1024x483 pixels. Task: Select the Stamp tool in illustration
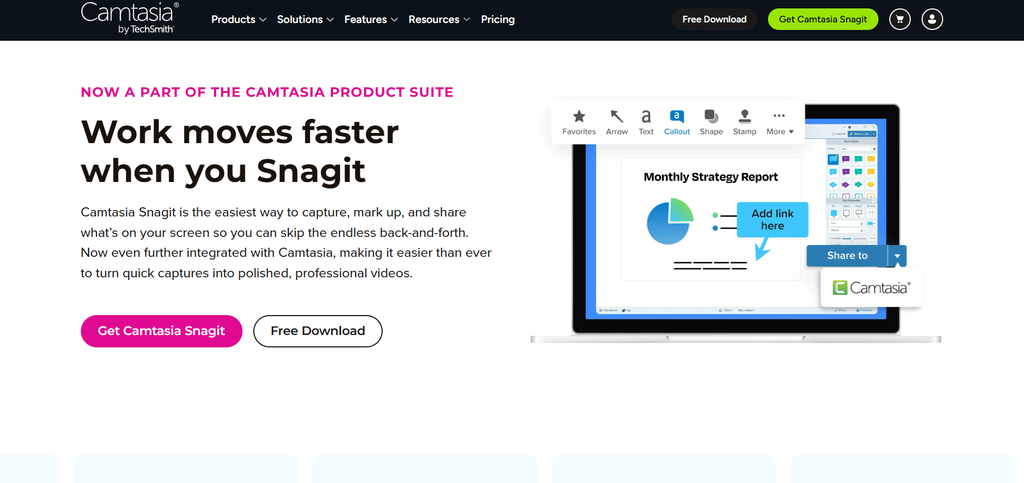(x=744, y=122)
